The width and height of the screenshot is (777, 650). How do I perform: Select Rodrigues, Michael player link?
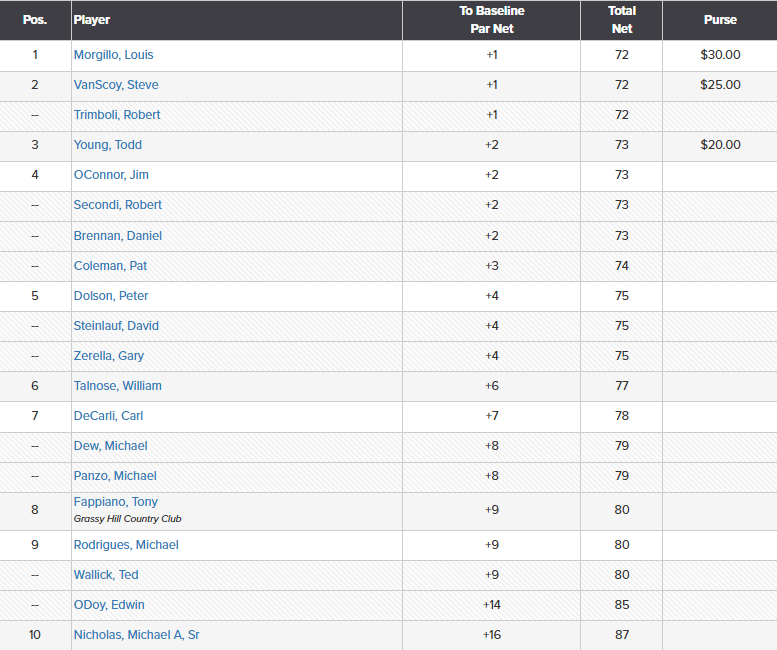click(x=126, y=545)
